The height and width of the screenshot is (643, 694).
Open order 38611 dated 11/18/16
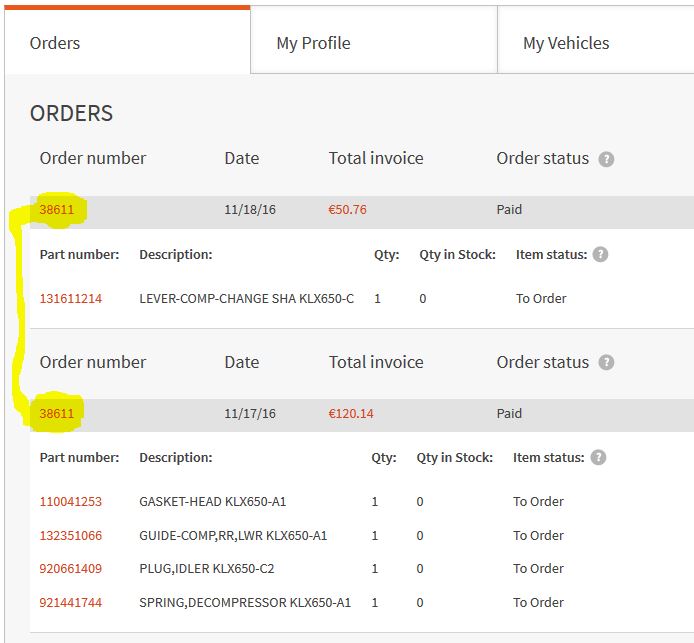point(57,210)
